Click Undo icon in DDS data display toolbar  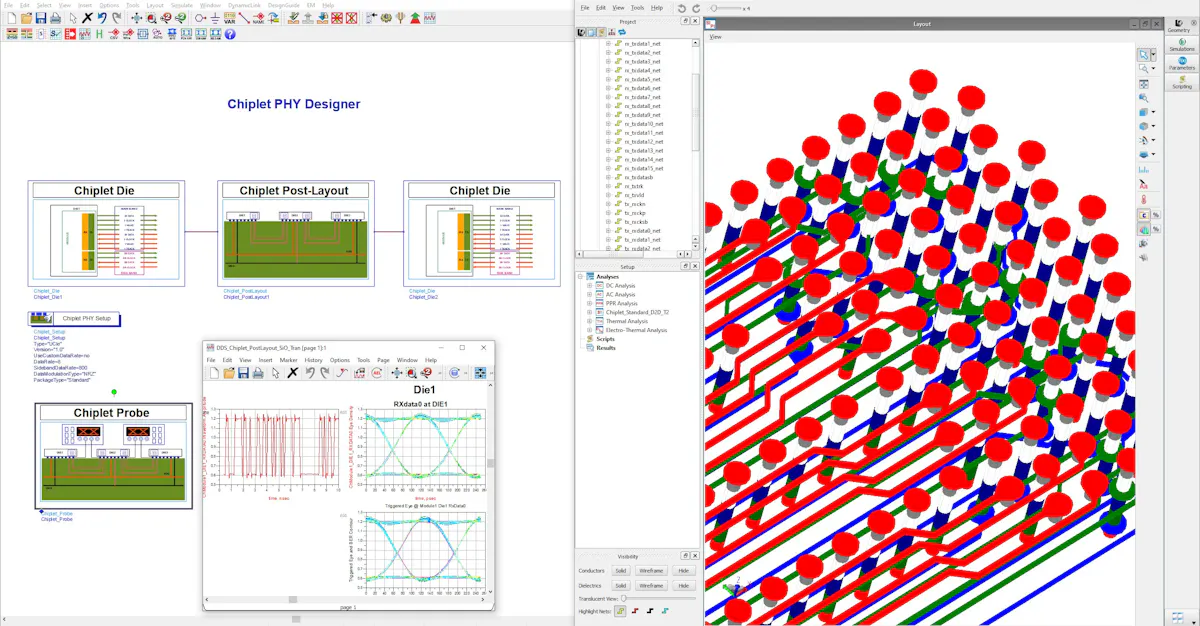310,373
